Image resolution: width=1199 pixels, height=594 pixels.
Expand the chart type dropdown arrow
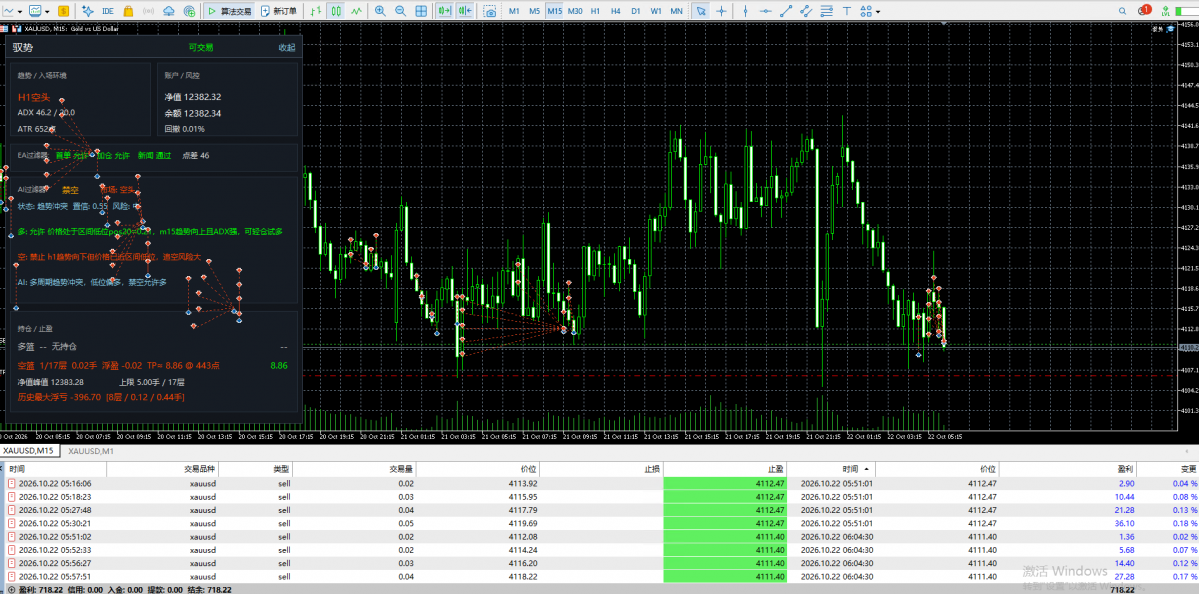click(x=21, y=11)
